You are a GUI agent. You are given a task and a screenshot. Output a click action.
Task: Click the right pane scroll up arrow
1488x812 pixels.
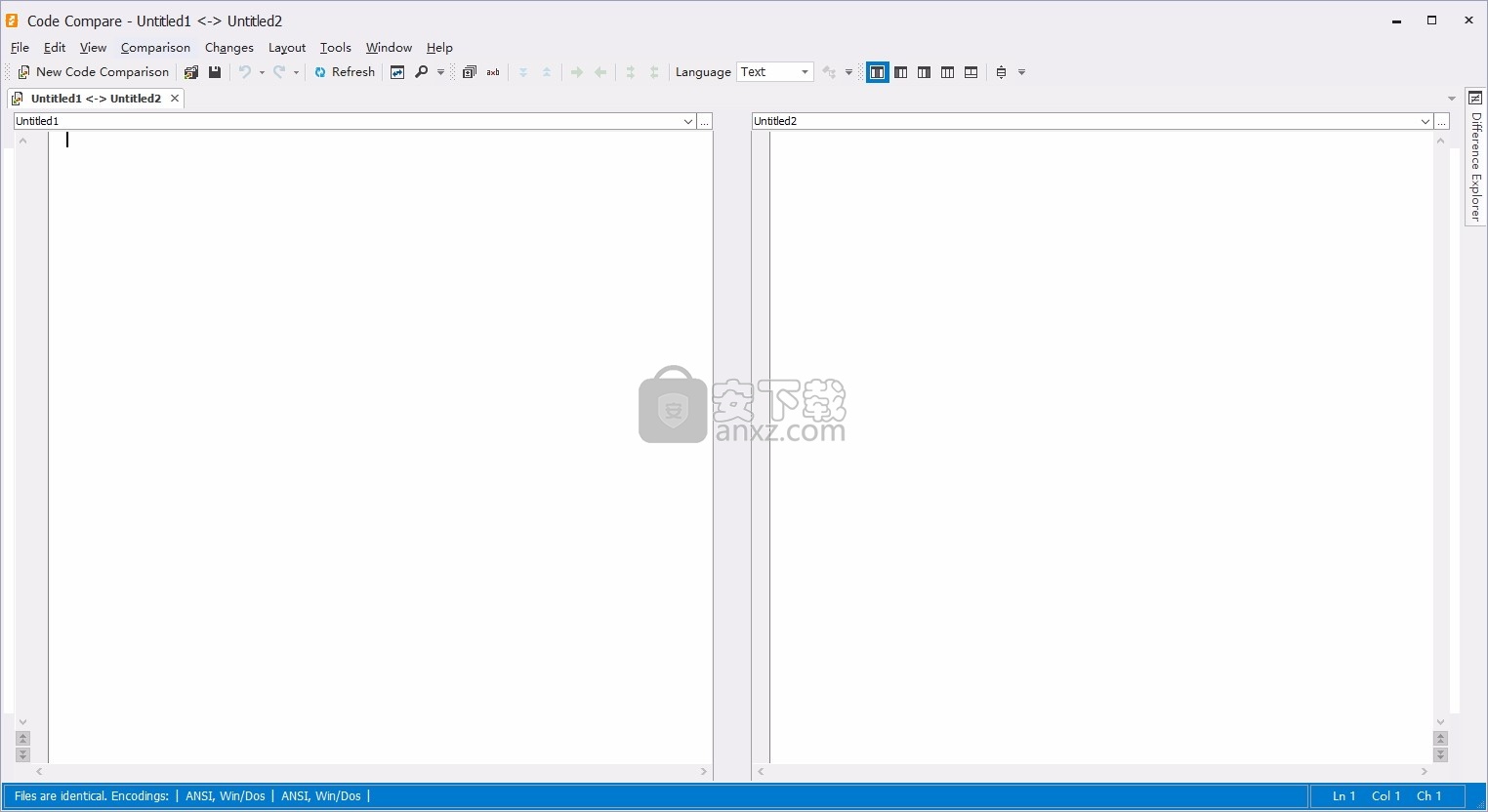click(1440, 141)
